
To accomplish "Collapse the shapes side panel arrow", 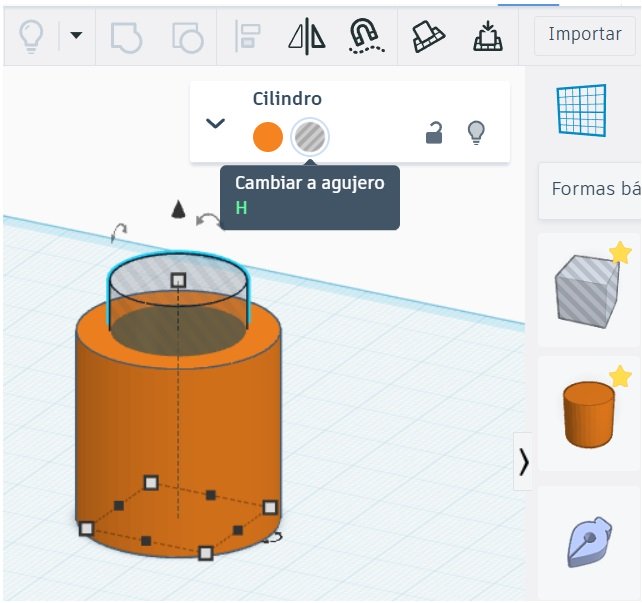I will 524,461.
